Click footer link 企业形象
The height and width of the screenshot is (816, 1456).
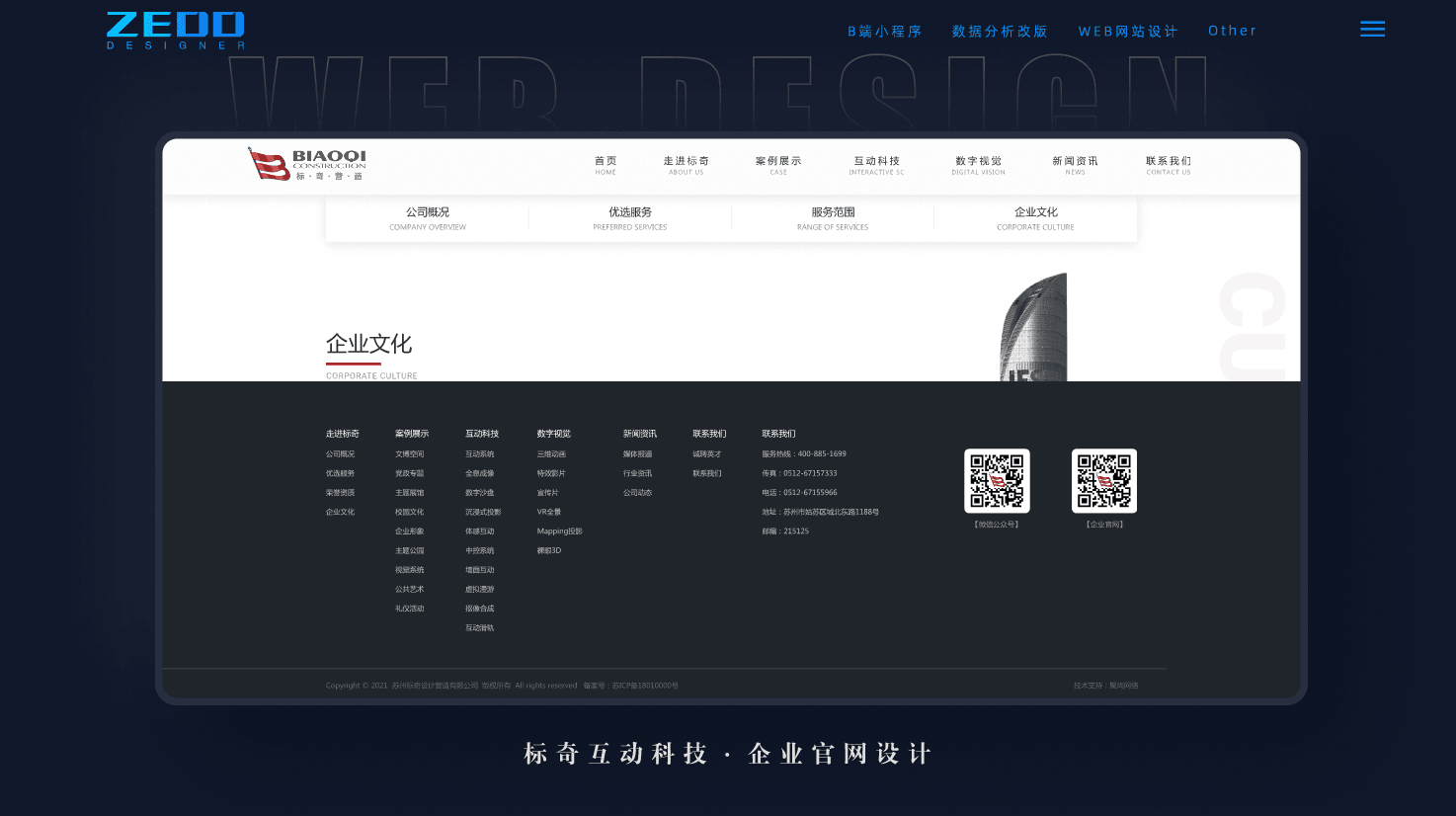tap(409, 531)
